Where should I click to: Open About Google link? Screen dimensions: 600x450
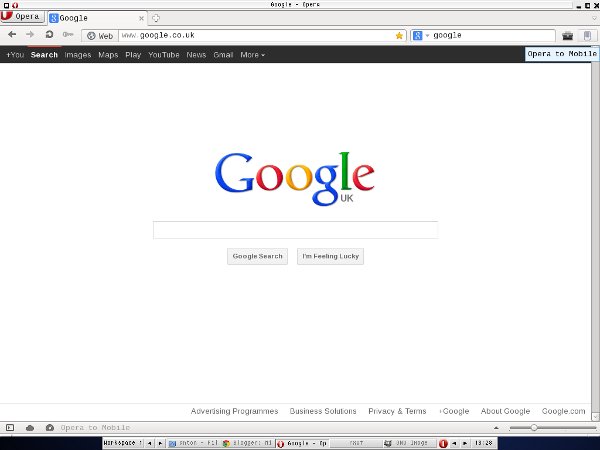[505, 411]
